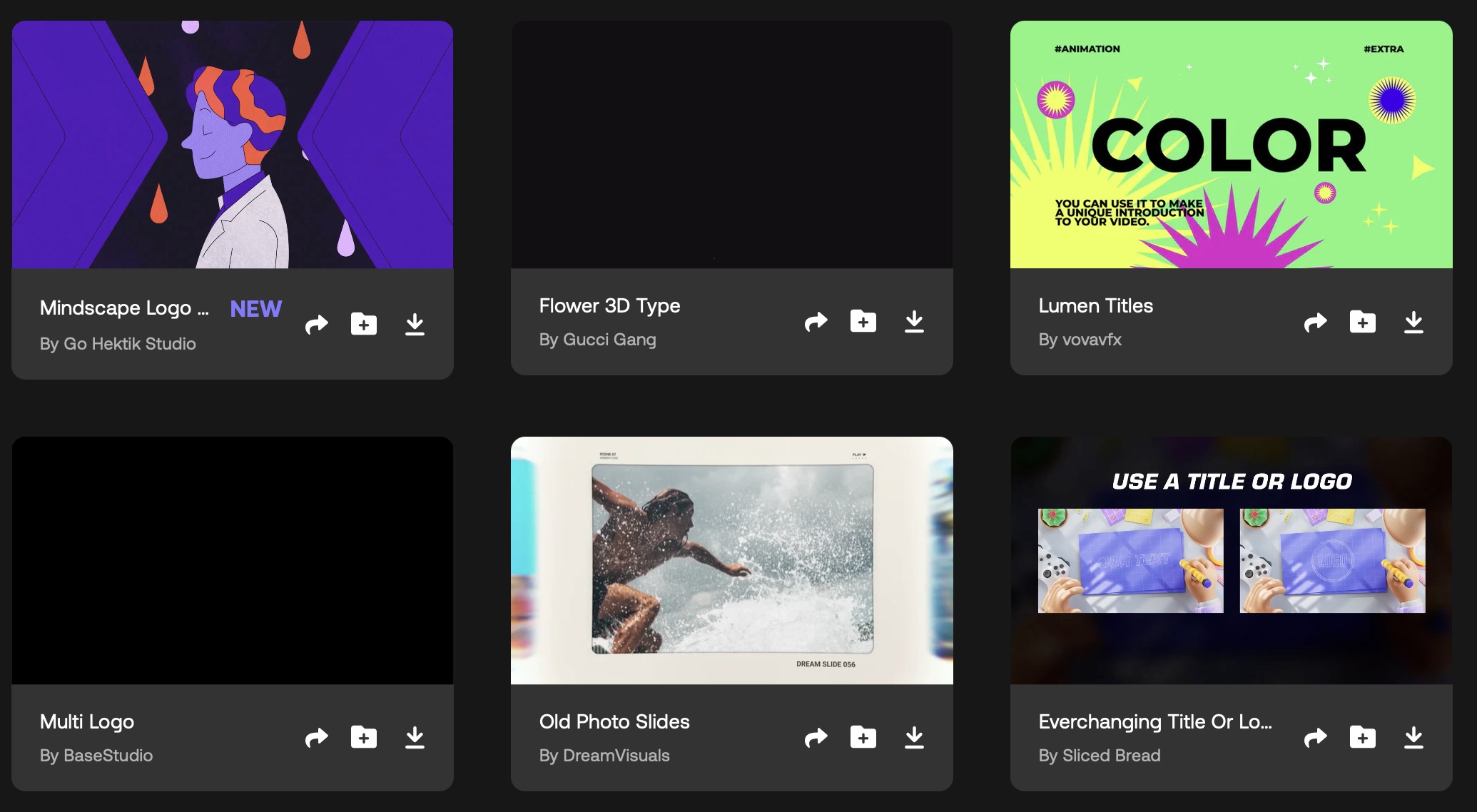This screenshot has width=1477, height=812.
Task: Download the Flower 3D Type template
Action: 914,322
